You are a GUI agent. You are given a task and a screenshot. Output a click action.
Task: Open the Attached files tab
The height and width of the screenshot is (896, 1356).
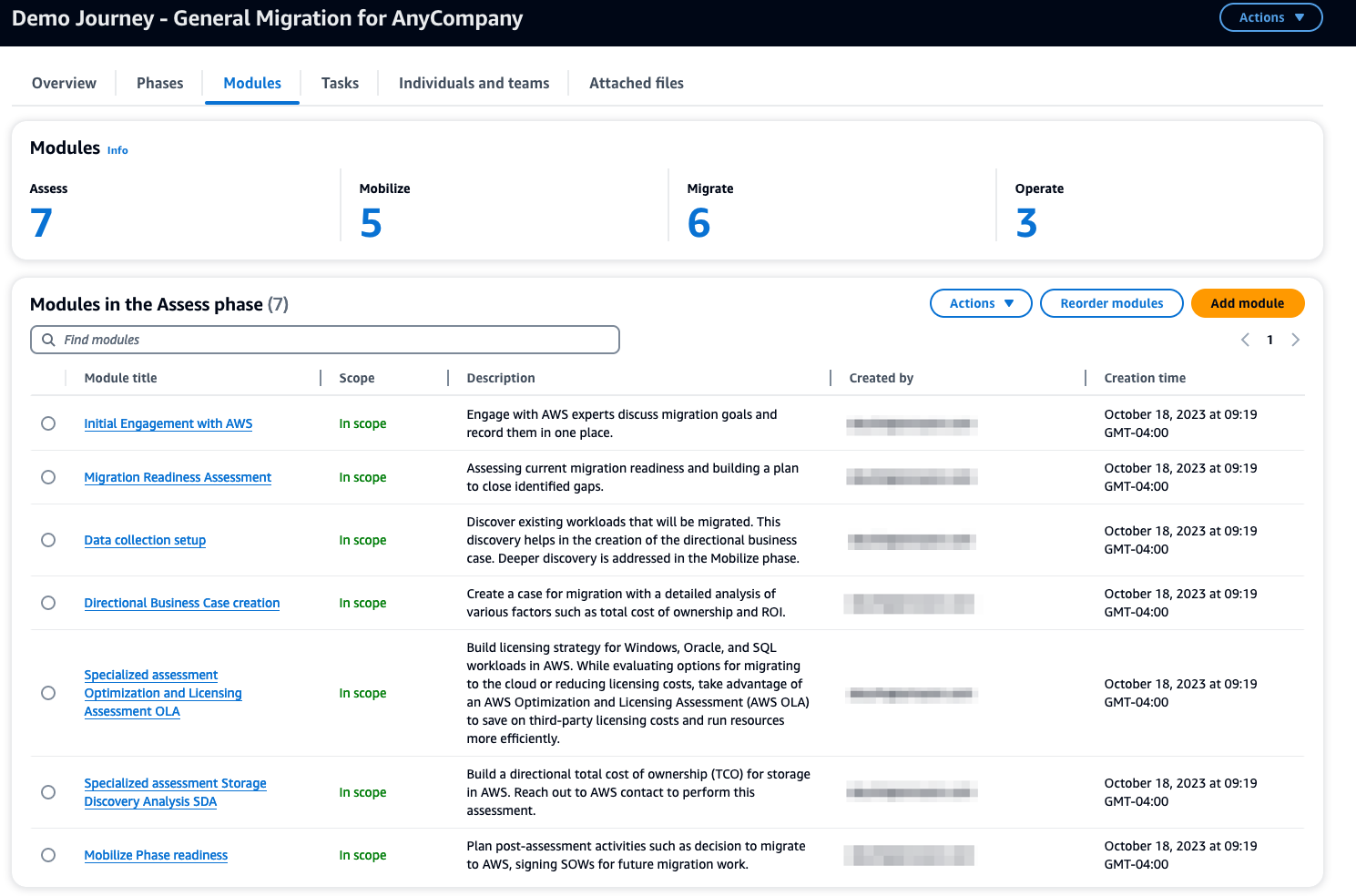click(x=636, y=83)
